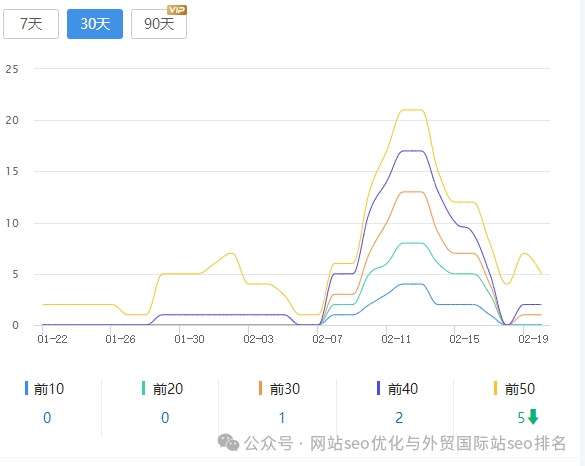
Task: Toggle the 前50 legend series
Action: tap(514, 389)
